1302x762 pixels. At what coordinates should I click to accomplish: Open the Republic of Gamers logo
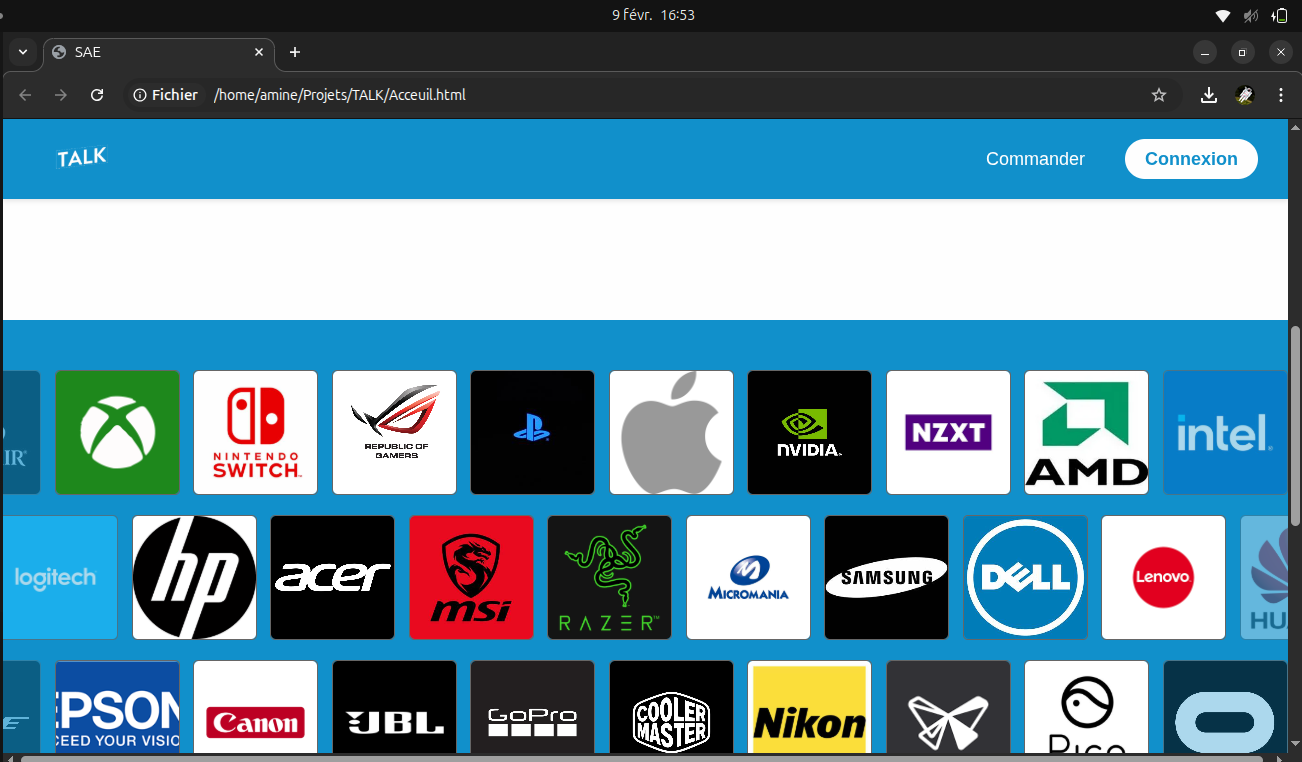tap(394, 432)
